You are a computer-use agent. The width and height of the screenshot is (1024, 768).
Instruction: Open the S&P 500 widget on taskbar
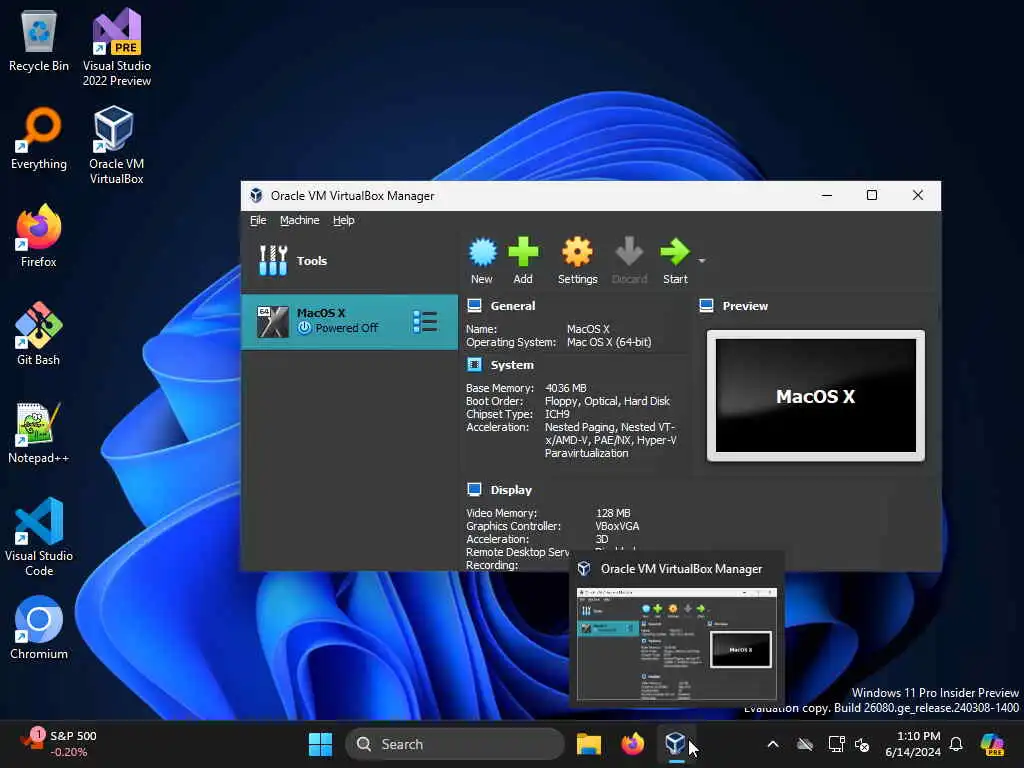[x=59, y=744]
